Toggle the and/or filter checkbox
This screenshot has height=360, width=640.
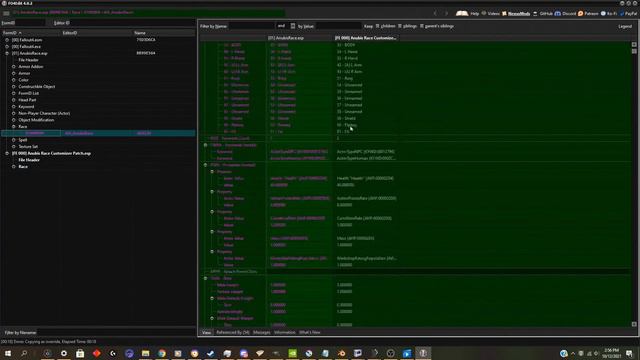click(x=293, y=26)
